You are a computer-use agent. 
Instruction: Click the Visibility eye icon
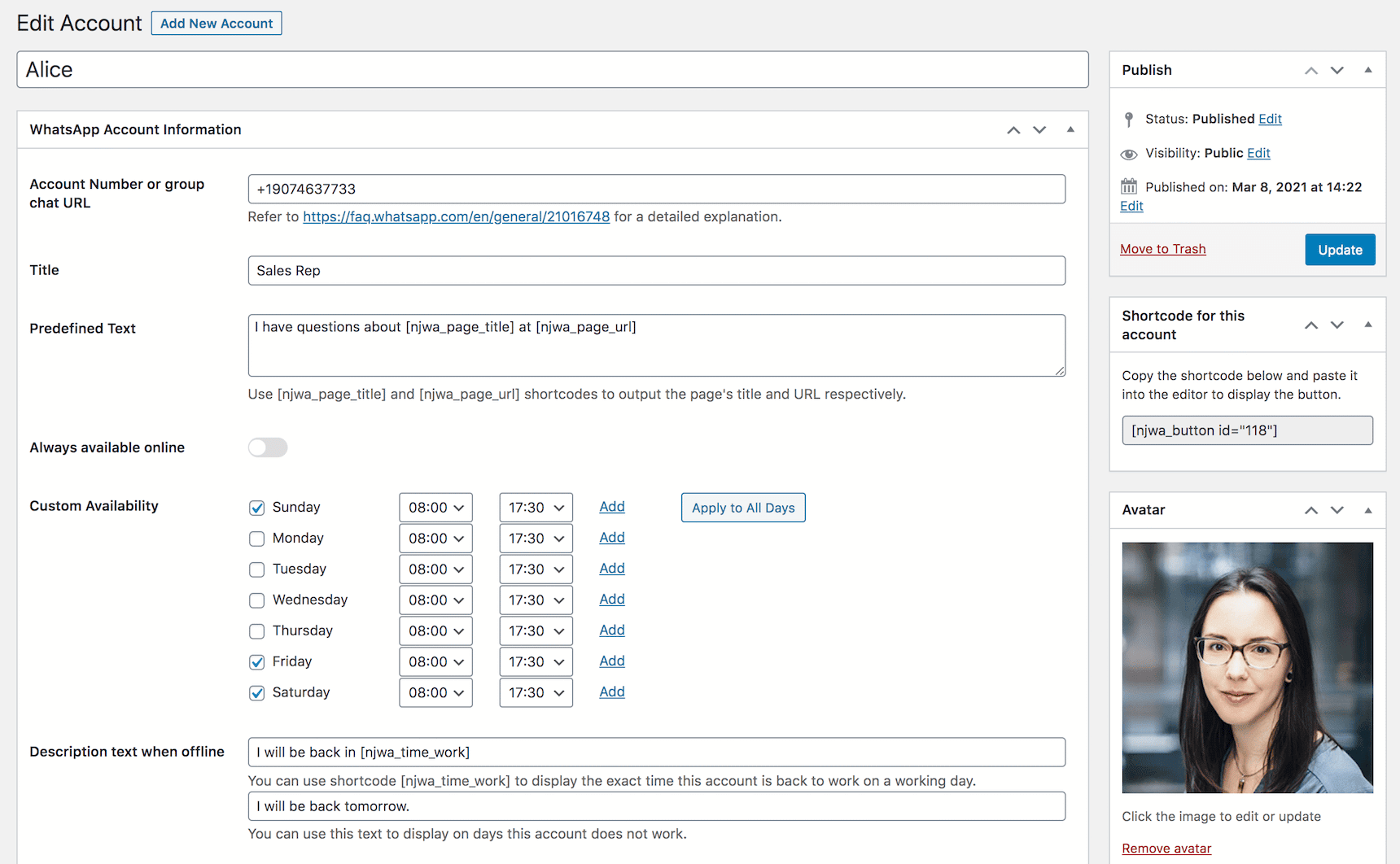coord(1129,154)
